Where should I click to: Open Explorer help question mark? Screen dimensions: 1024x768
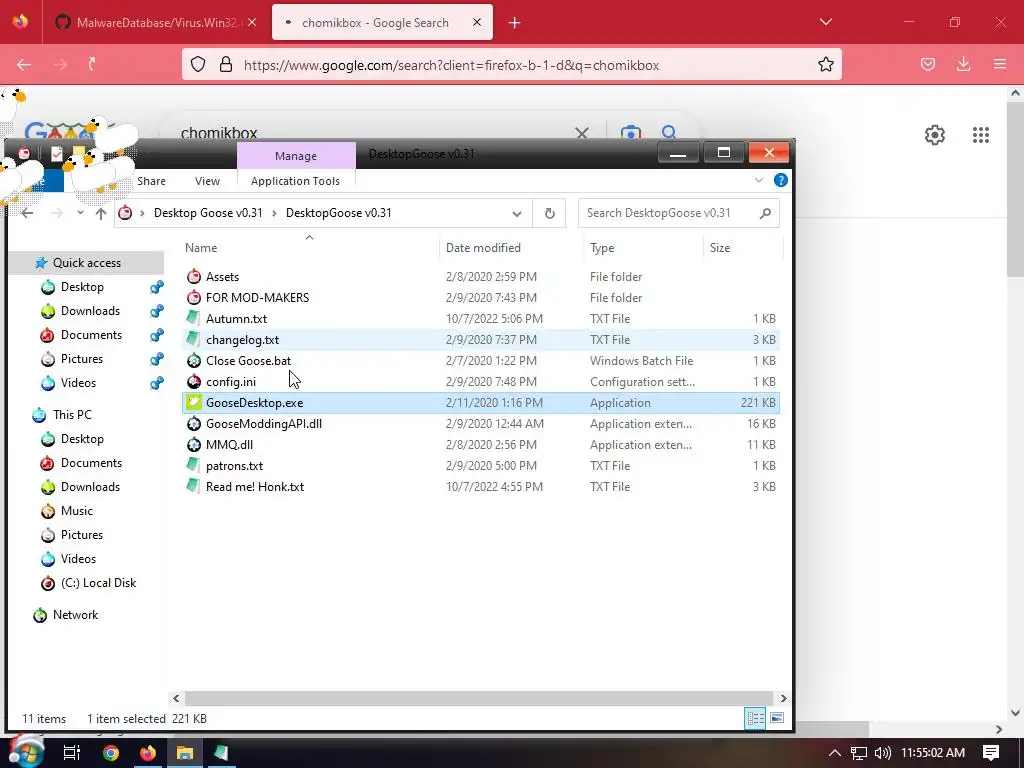coord(780,180)
